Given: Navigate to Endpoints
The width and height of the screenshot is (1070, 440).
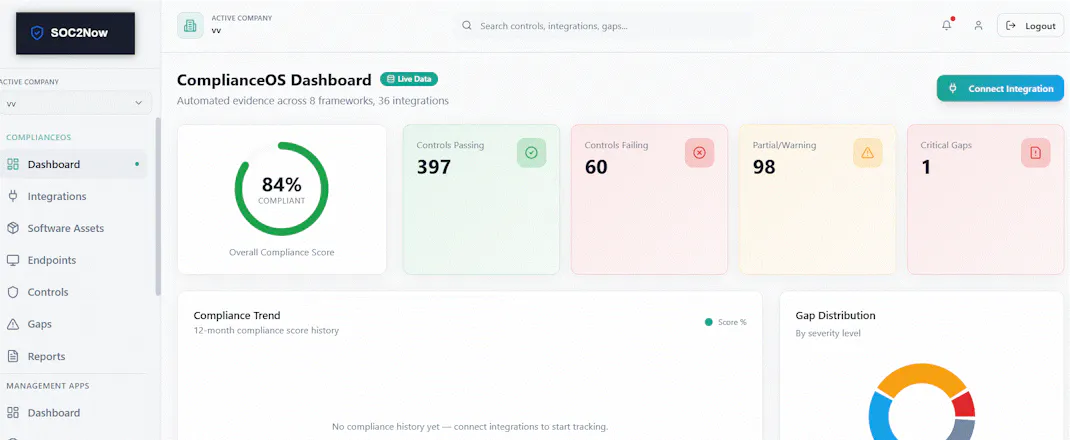Looking at the screenshot, I should [74, 261].
